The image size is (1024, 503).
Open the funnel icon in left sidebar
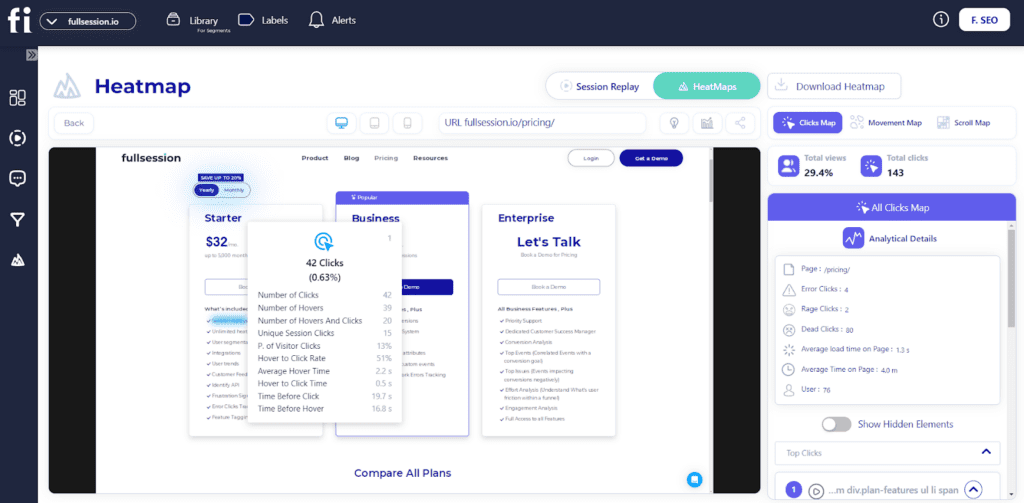[17, 220]
